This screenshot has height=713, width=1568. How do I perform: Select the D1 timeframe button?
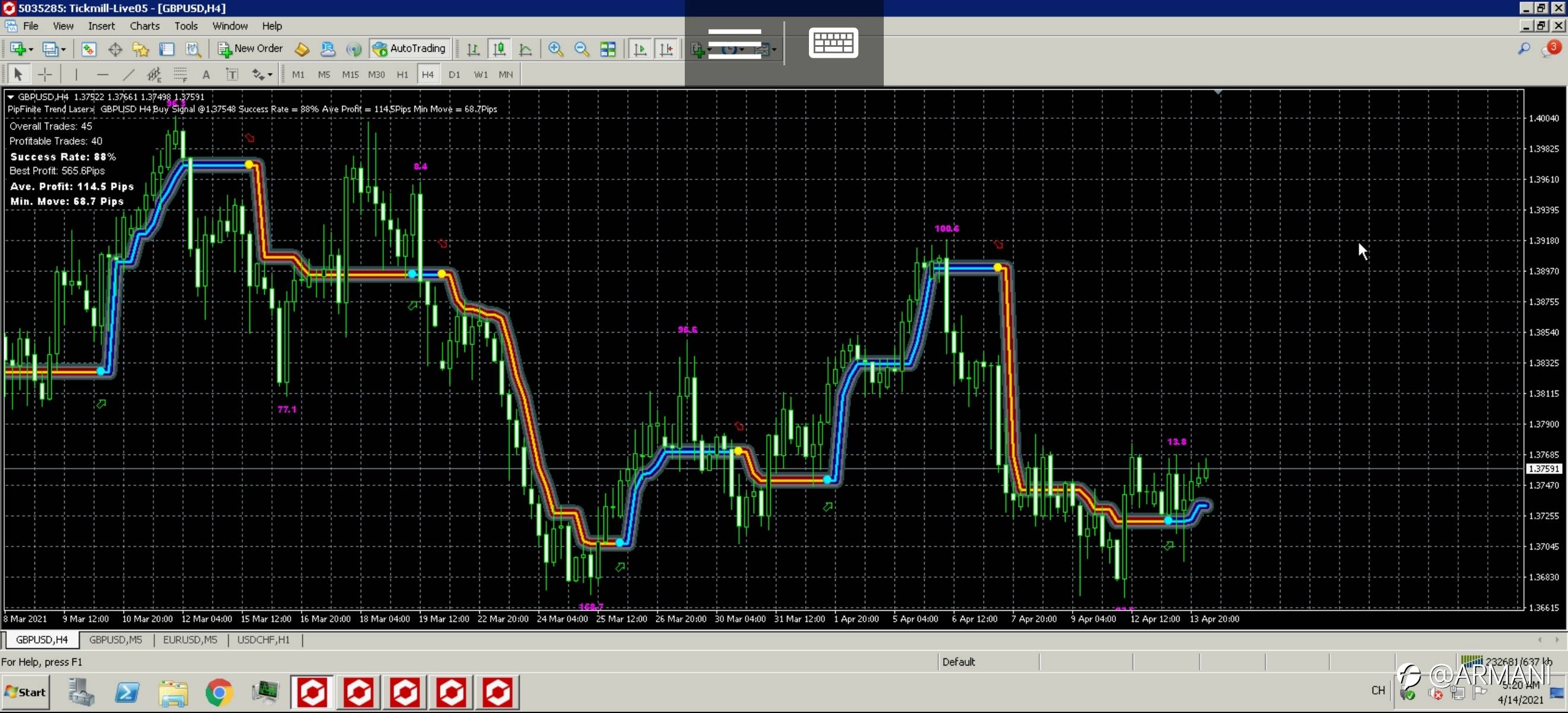click(x=454, y=74)
